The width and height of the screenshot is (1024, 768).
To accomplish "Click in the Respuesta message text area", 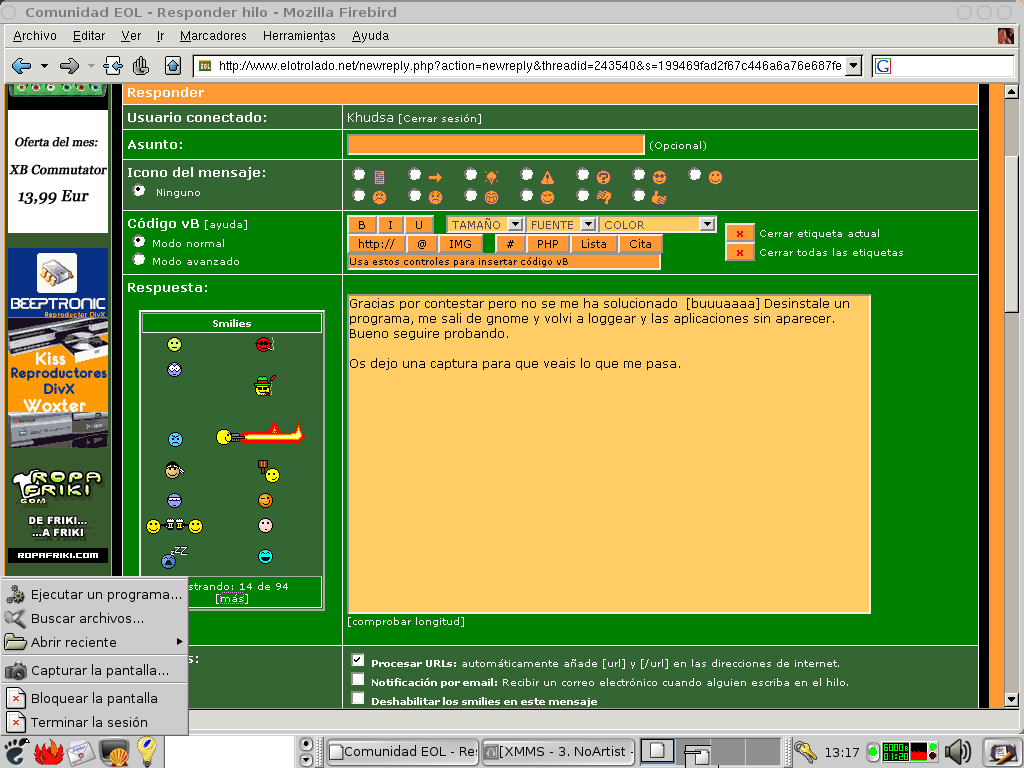I will [609, 454].
